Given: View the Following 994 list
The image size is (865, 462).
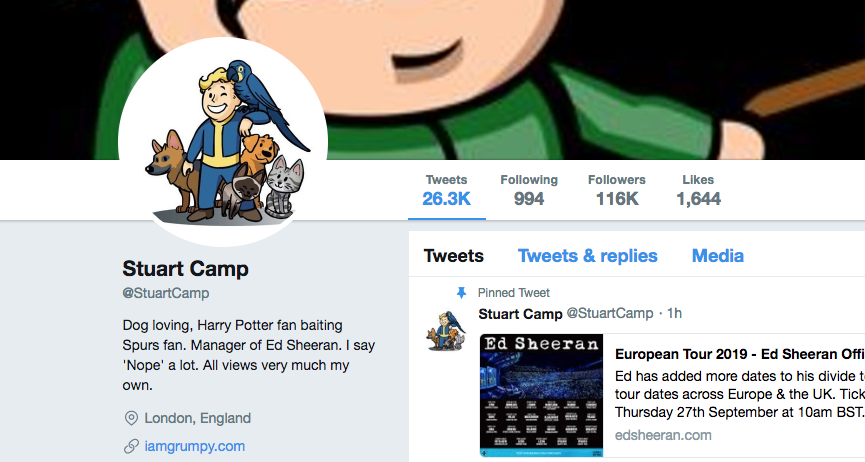Looking at the screenshot, I should click(528, 190).
